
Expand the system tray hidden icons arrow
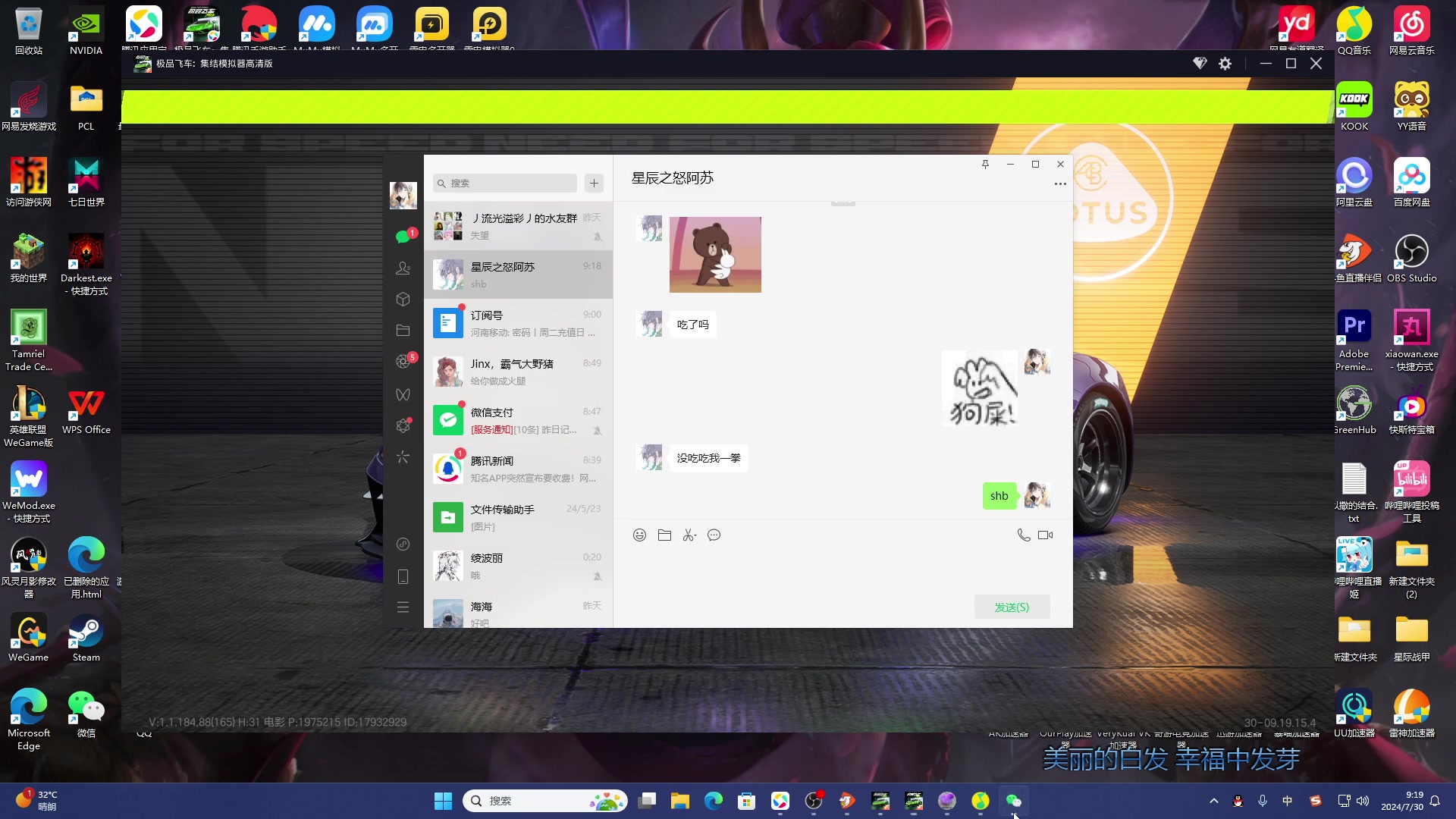tap(1213, 801)
